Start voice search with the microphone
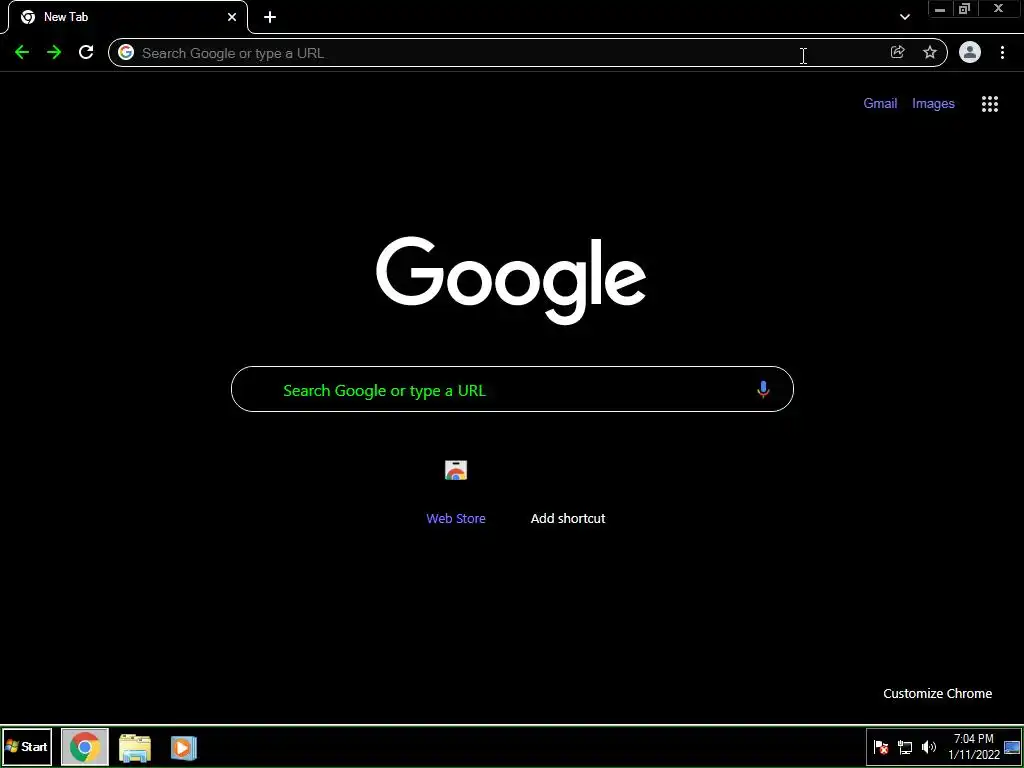Image resolution: width=1024 pixels, height=768 pixels. tap(763, 390)
